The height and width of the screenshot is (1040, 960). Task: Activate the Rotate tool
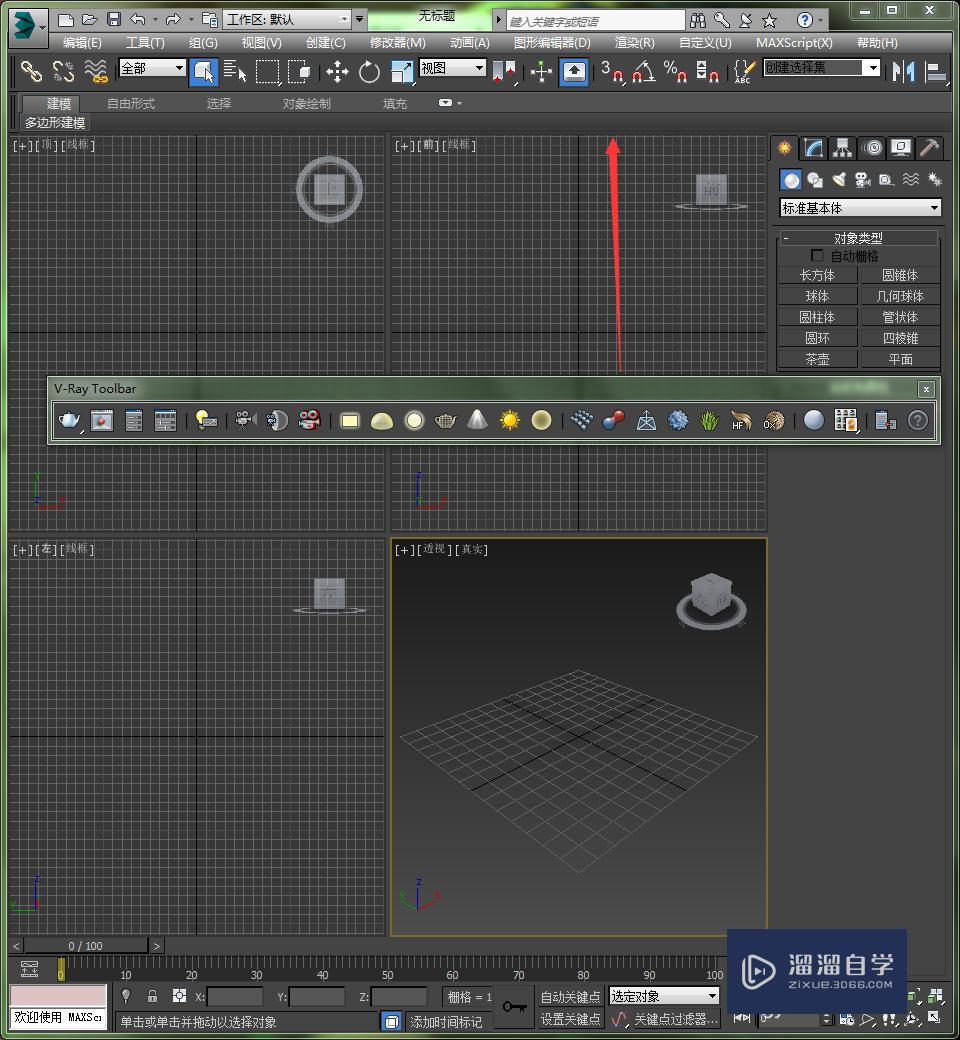click(369, 71)
